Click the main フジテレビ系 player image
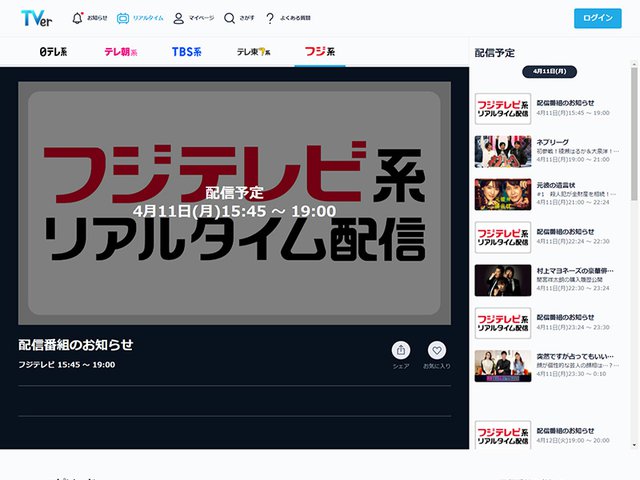Image resolution: width=640 pixels, height=480 pixels. [234, 196]
